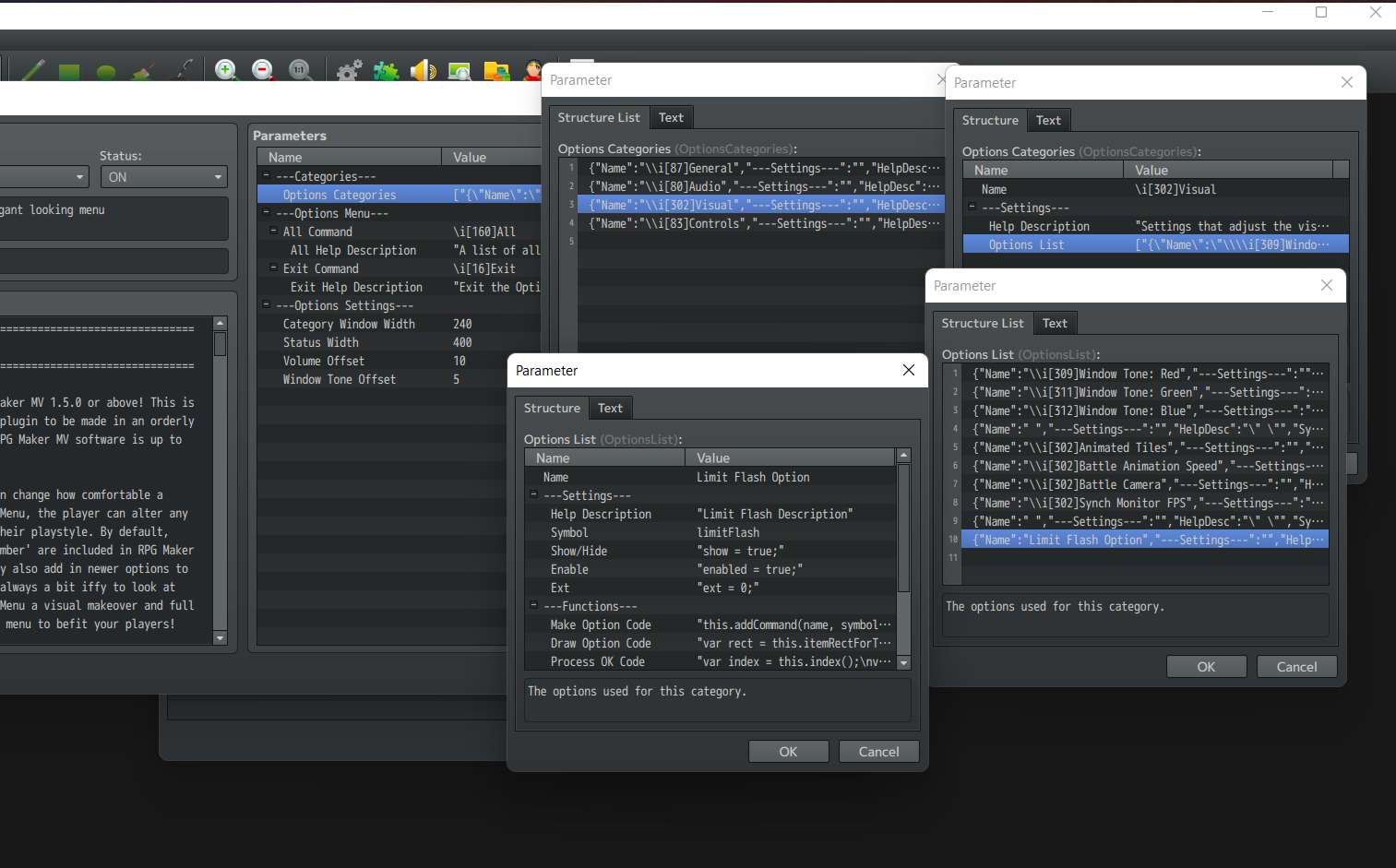
Task: Select the Shadow Pen tool
Action: coord(185,70)
